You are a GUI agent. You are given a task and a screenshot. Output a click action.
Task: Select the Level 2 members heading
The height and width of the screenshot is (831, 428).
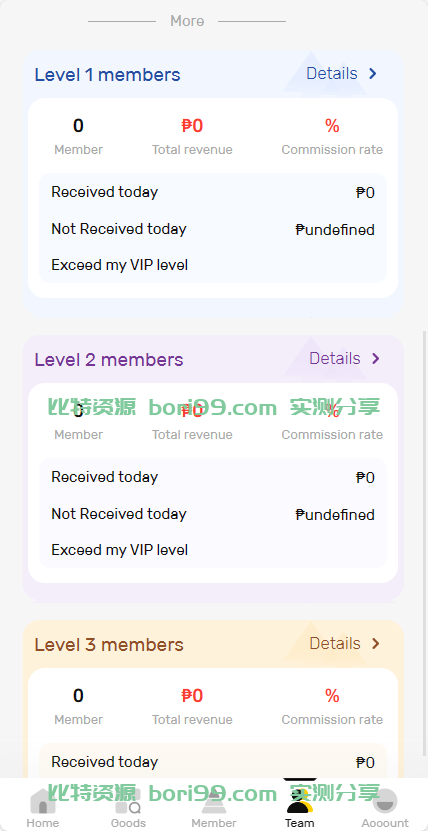(x=109, y=360)
